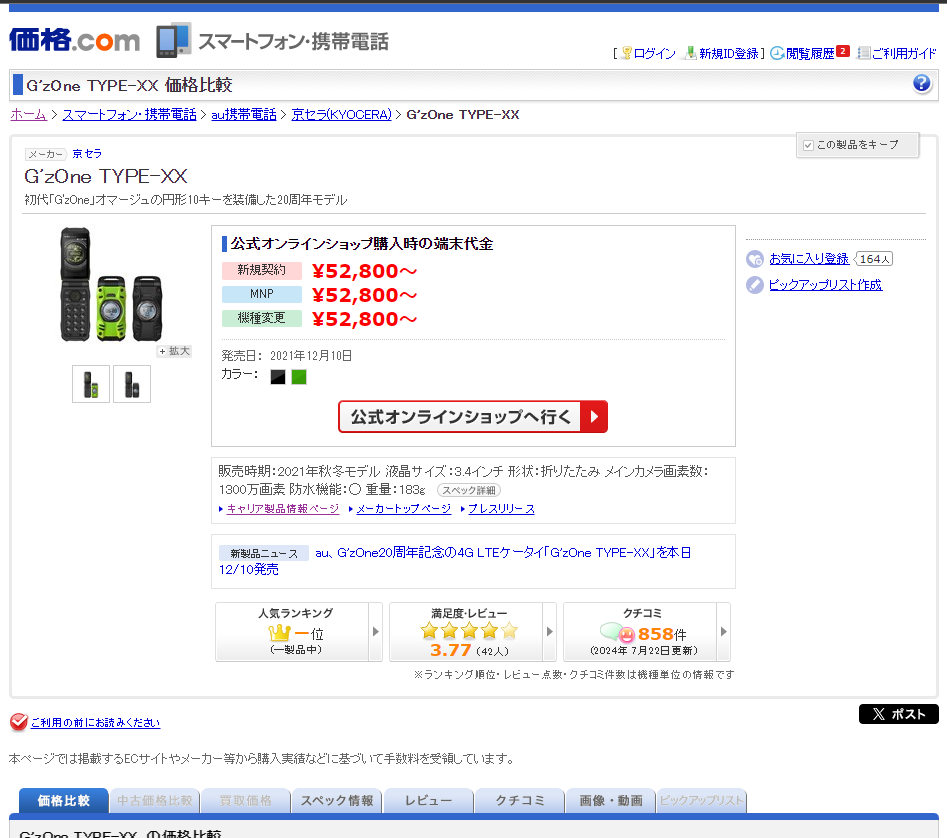The width and height of the screenshot is (947, 838).
Task: Go to ホーム breadcrumb link
Action: (28, 115)
